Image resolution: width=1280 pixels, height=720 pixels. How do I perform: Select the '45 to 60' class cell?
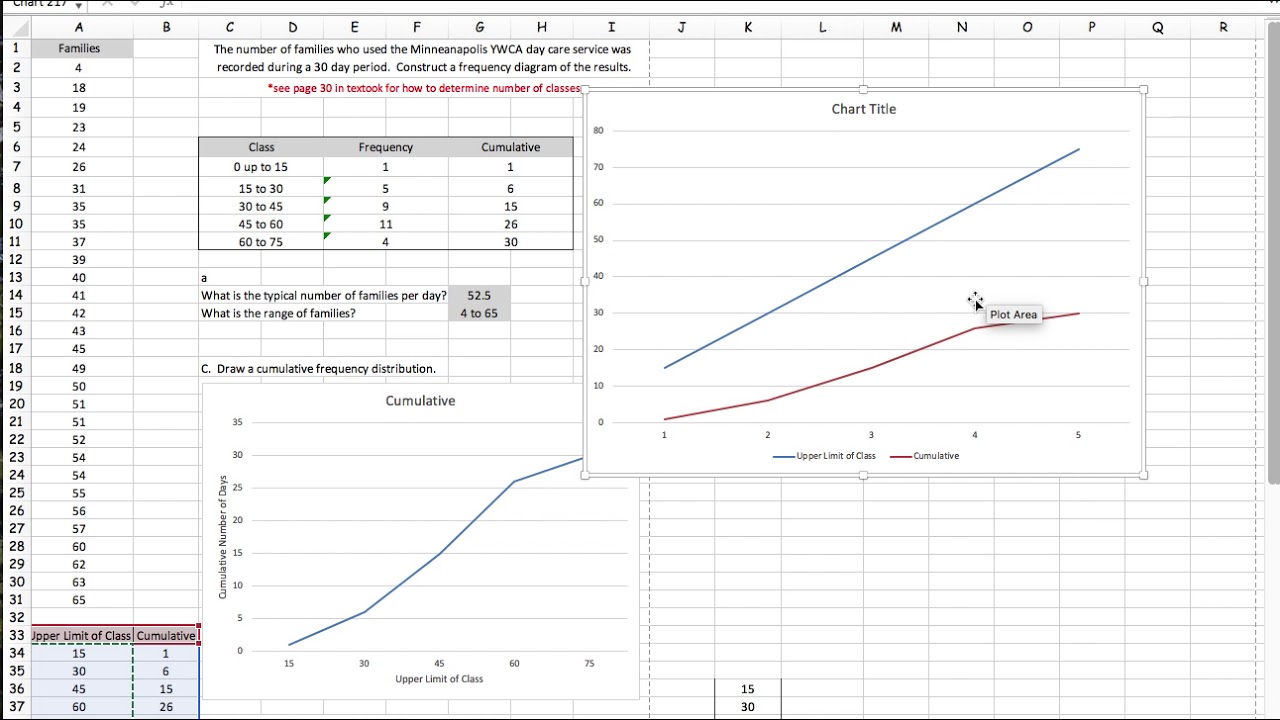click(261, 224)
